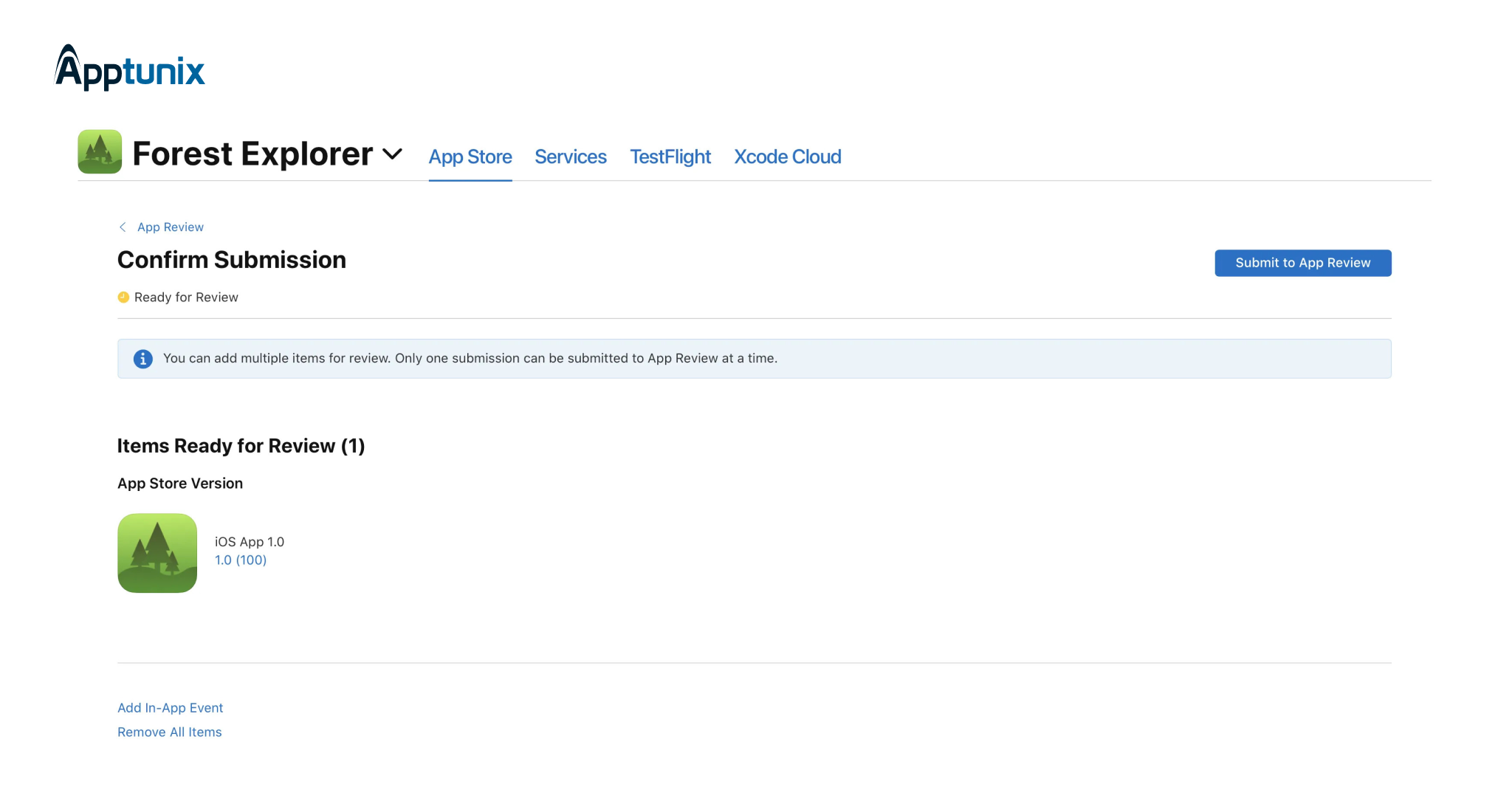Screen dimensions: 1512x790
Task: Click the green tree icon under App Store Version
Action: 157,553
